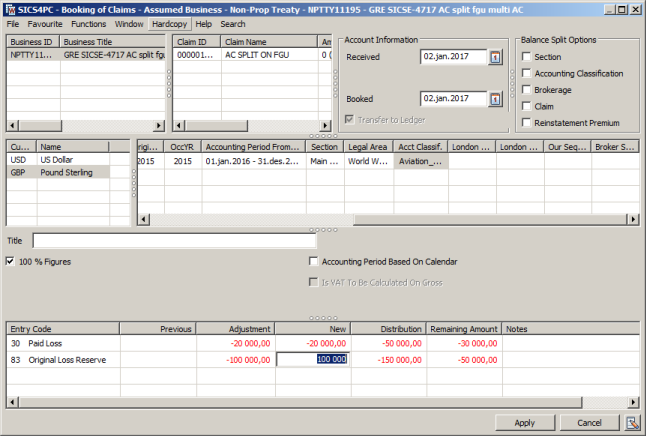
Task: Click the Paid Loss -20 000,00 New cell
Action: click(x=313, y=343)
